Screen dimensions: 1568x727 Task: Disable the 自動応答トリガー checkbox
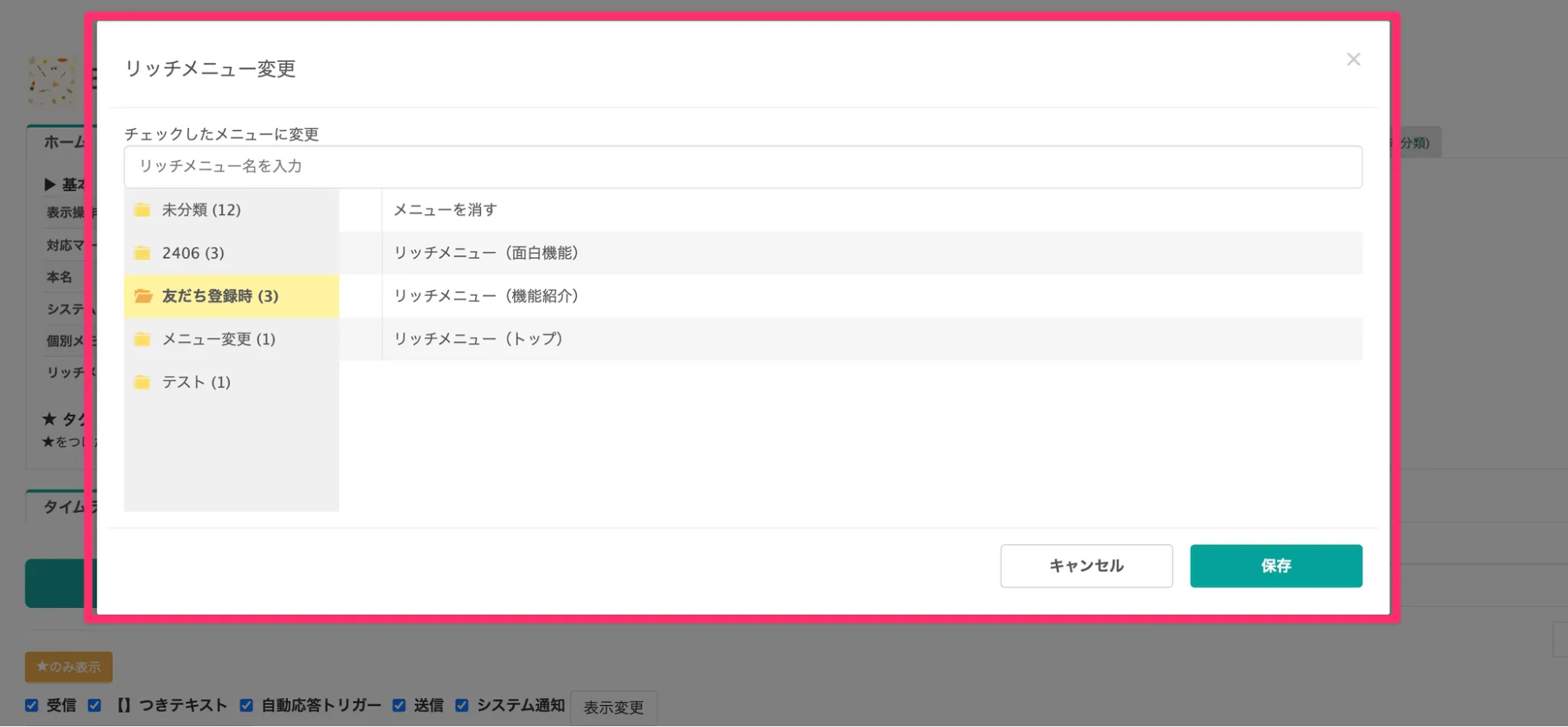pyautogui.click(x=246, y=705)
